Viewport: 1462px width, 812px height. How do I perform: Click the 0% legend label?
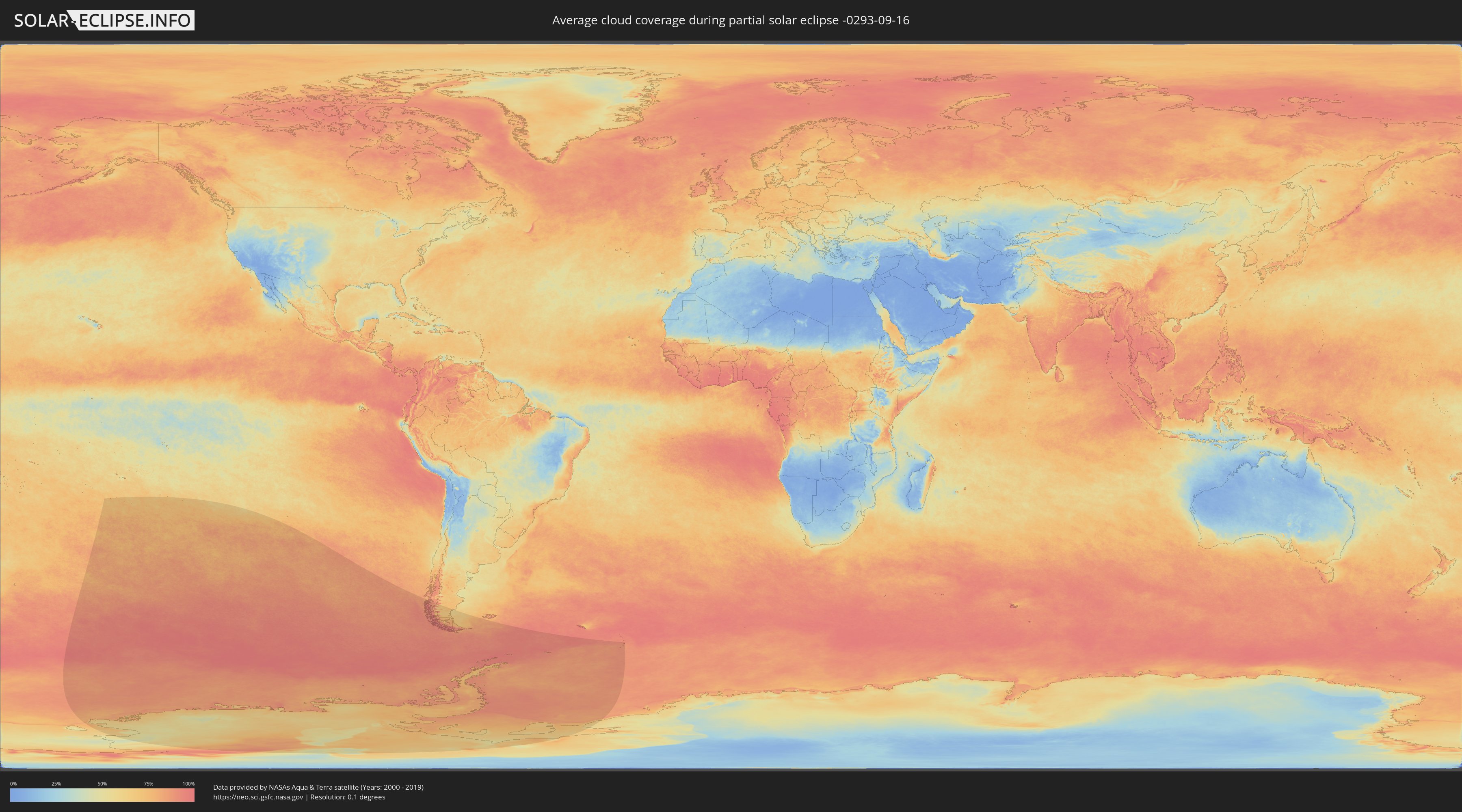14,784
